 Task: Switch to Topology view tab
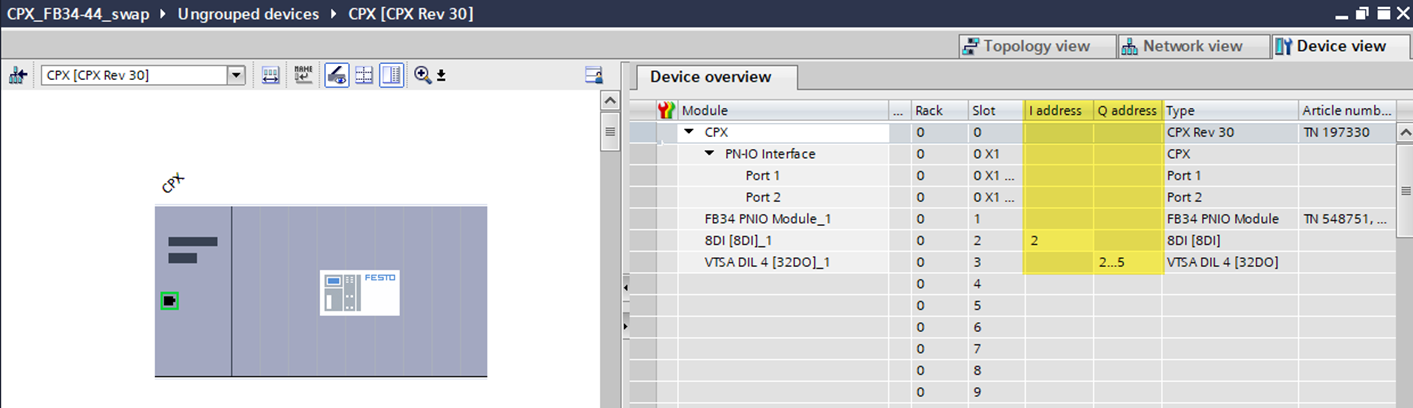[x=1037, y=46]
